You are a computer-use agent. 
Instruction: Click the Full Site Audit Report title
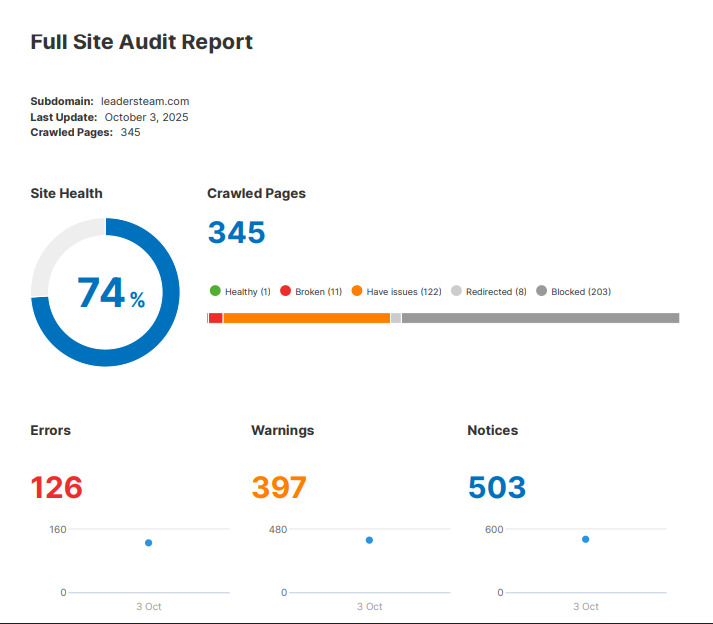[x=141, y=42]
